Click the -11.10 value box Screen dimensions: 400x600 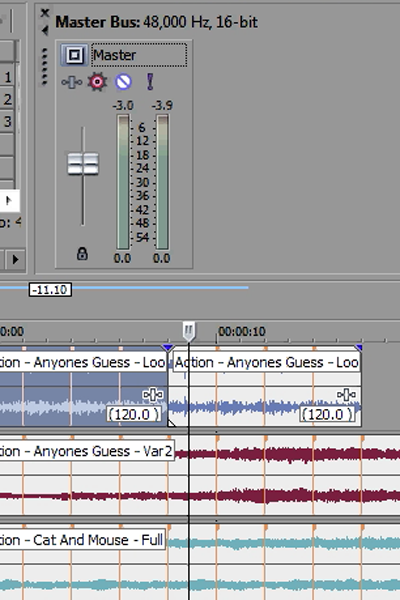pyautogui.click(x=50, y=290)
